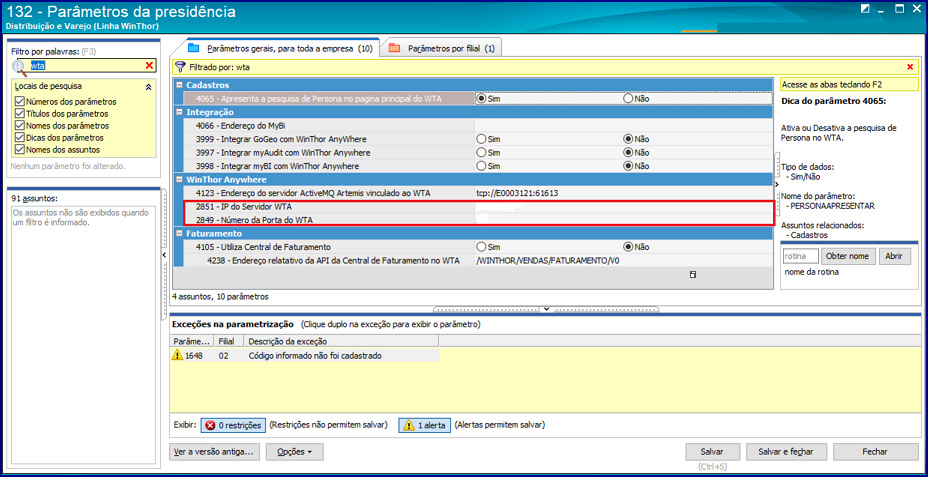Click the Salvar button

click(712, 452)
